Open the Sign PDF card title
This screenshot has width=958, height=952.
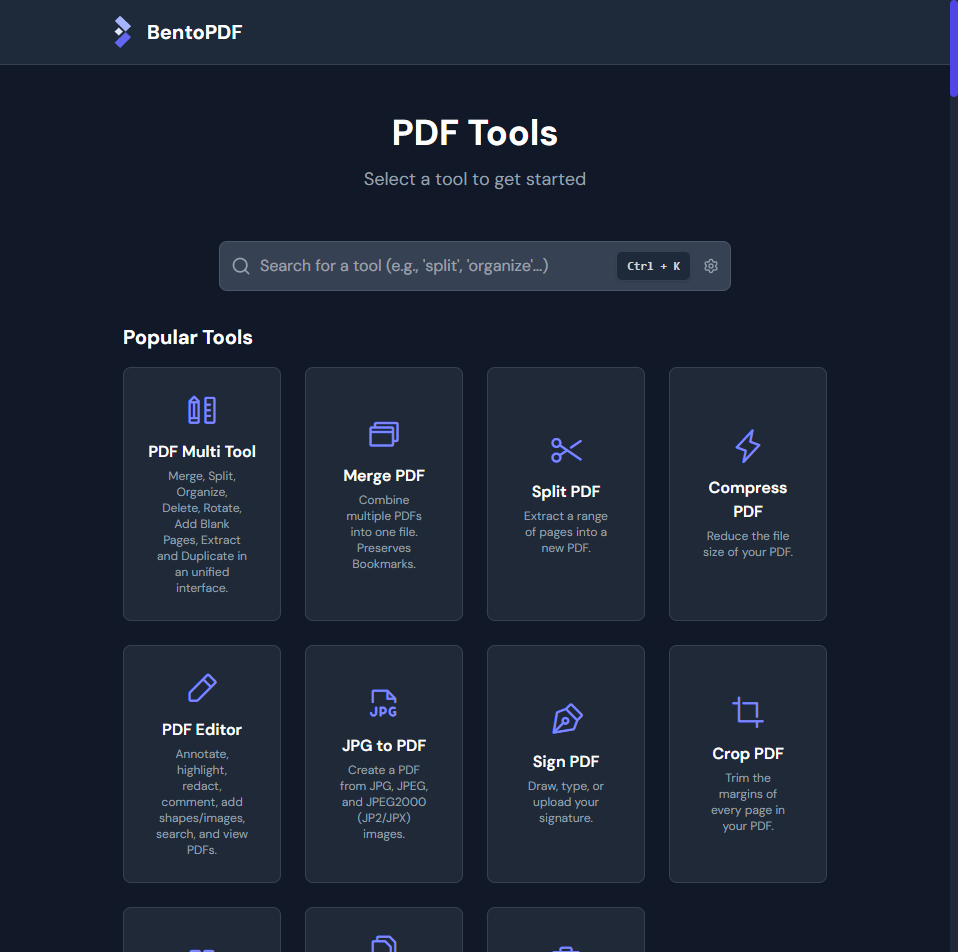click(x=566, y=762)
